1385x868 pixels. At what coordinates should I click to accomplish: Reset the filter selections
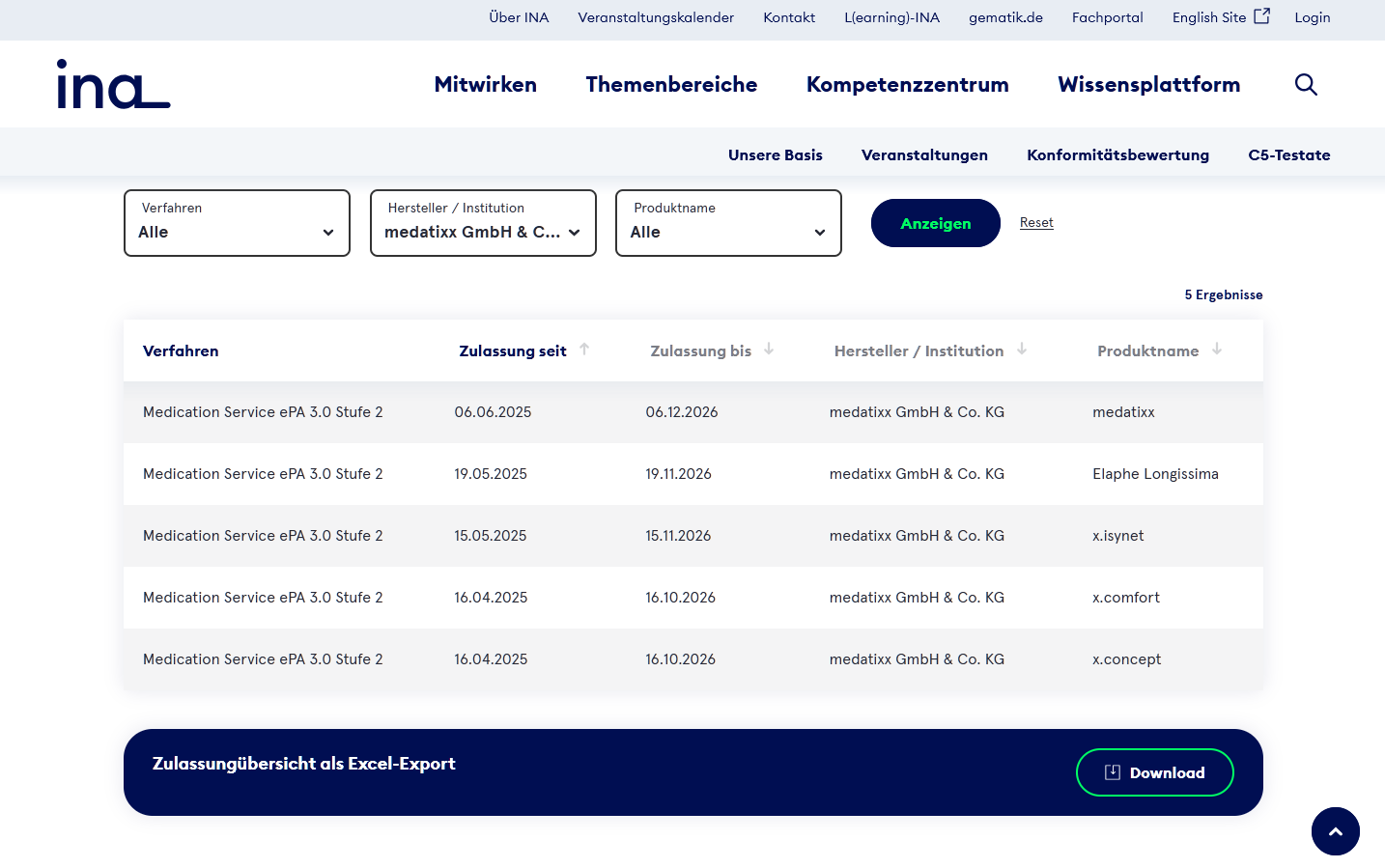1036,222
